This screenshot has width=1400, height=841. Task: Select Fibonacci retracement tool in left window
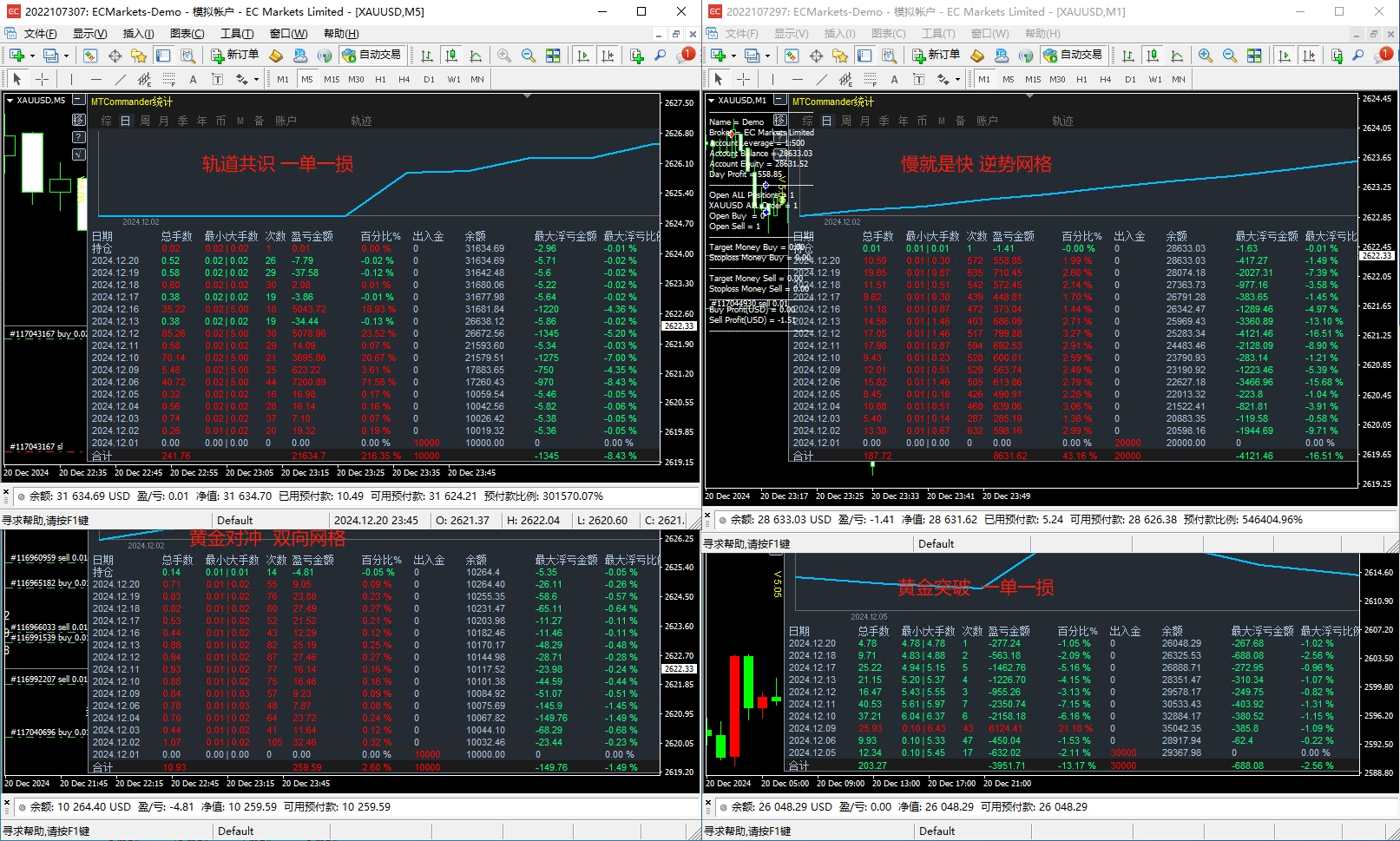click(169, 79)
